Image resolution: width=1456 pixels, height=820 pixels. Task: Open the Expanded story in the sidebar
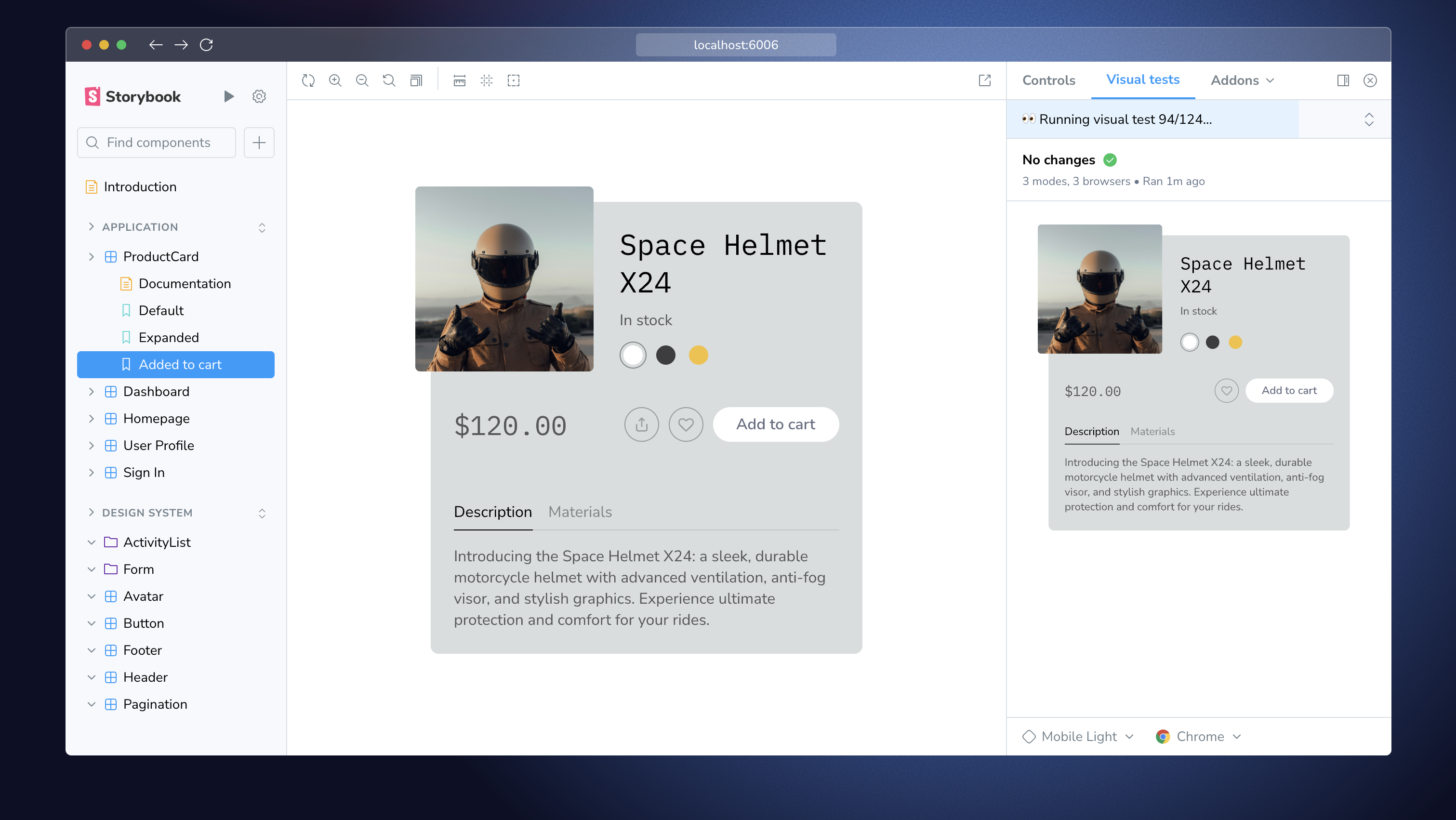coord(169,337)
